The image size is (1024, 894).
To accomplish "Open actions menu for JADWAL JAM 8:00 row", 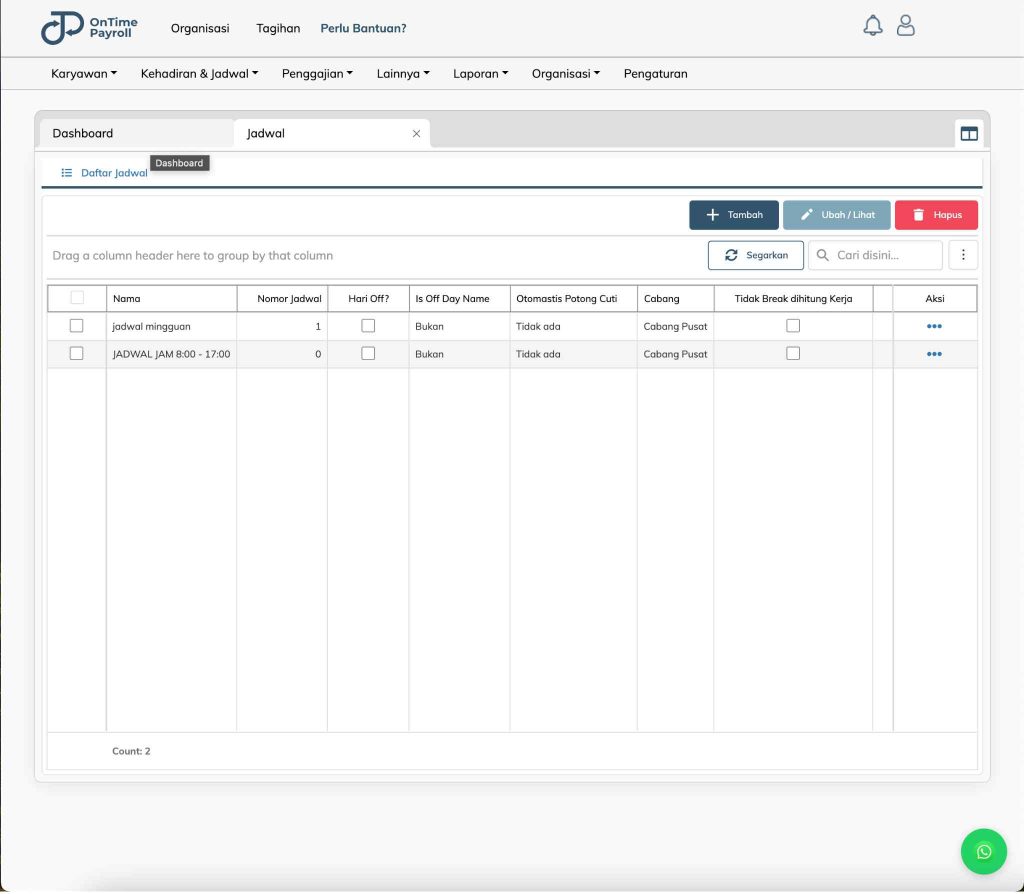I will click(934, 354).
